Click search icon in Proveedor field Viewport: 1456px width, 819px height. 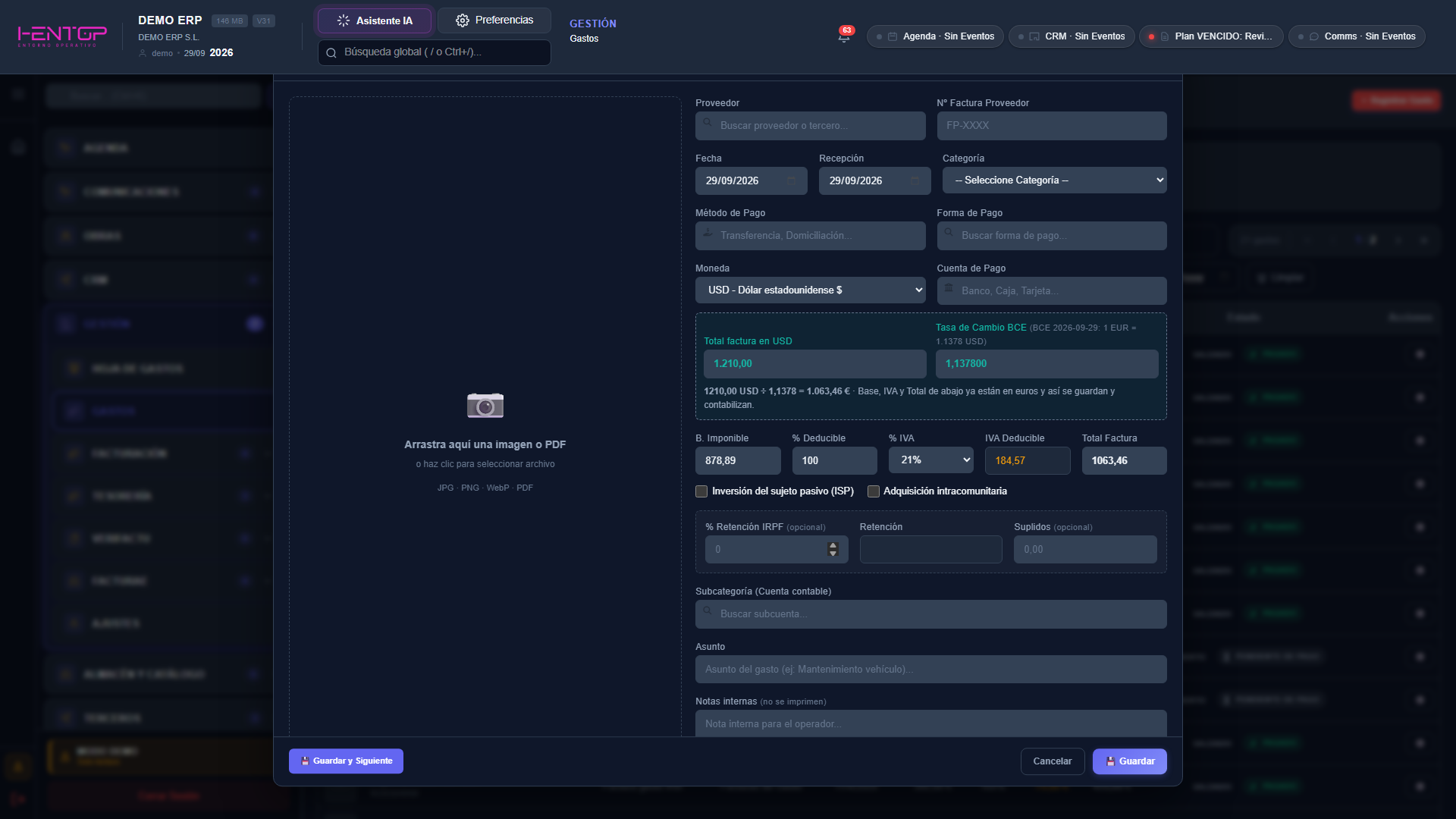coord(708,122)
